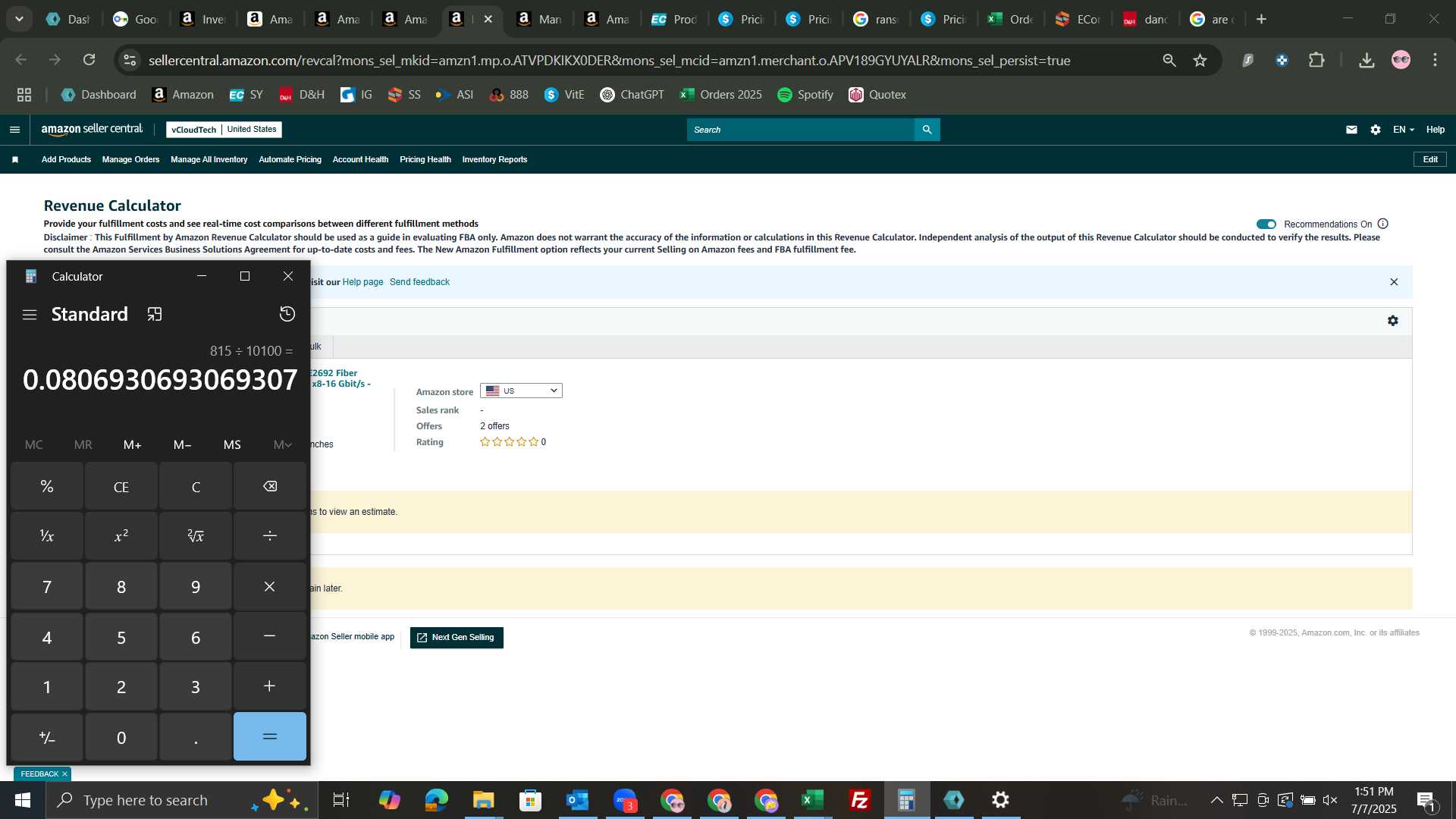The width and height of the screenshot is (1456, 819).
Task: Click Calculator backspace key
Action: (270, 486)
